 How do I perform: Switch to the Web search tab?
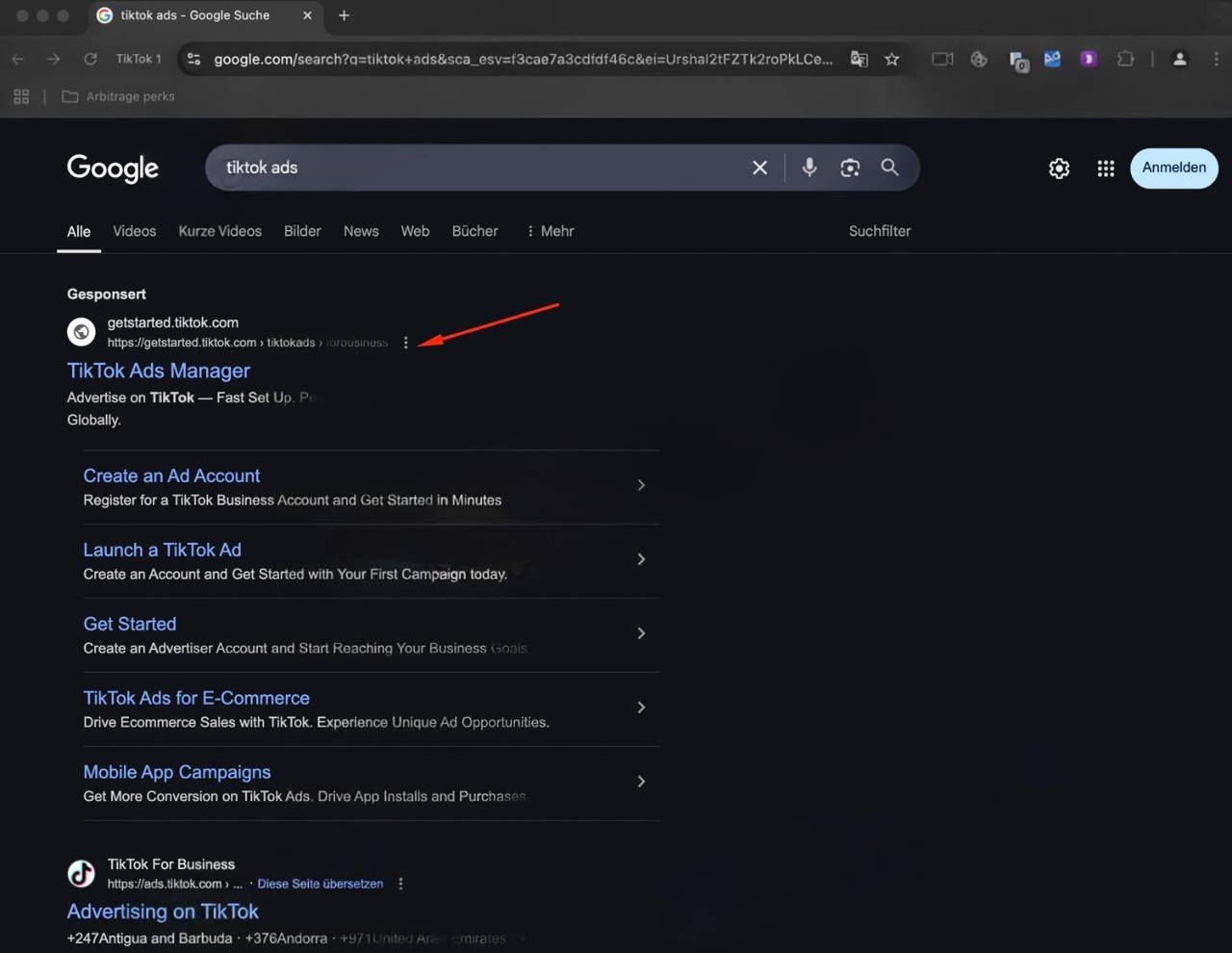[415, 231]
